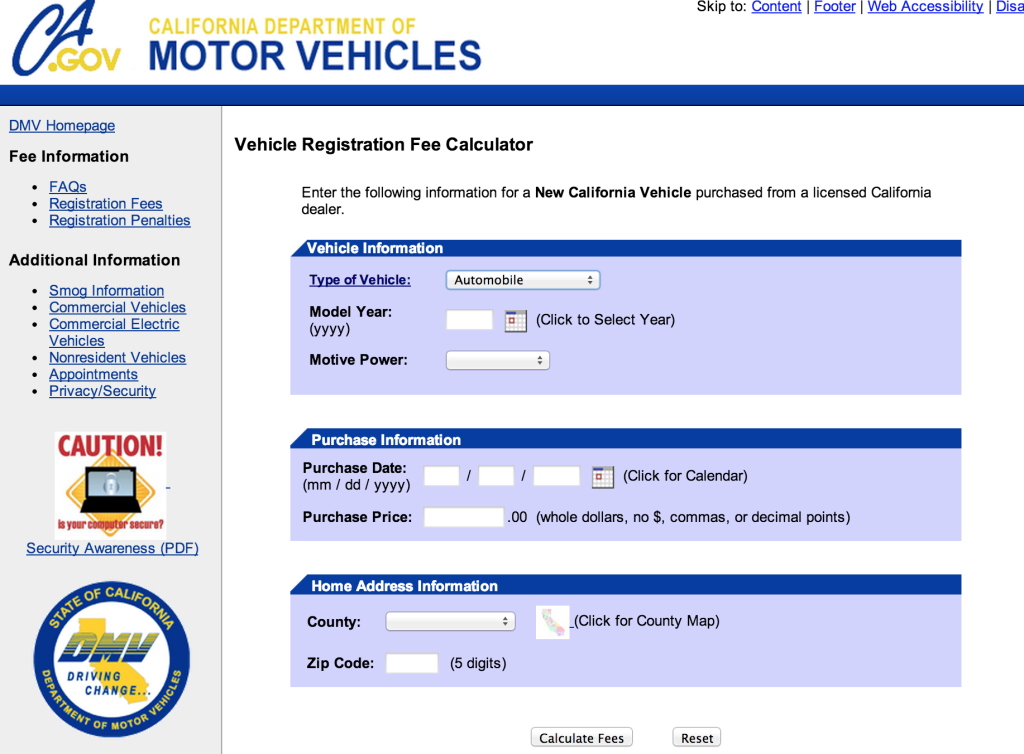Open the Commercial Electric Vehicles link
1024x754 pixels.
[x=114, y=332]
